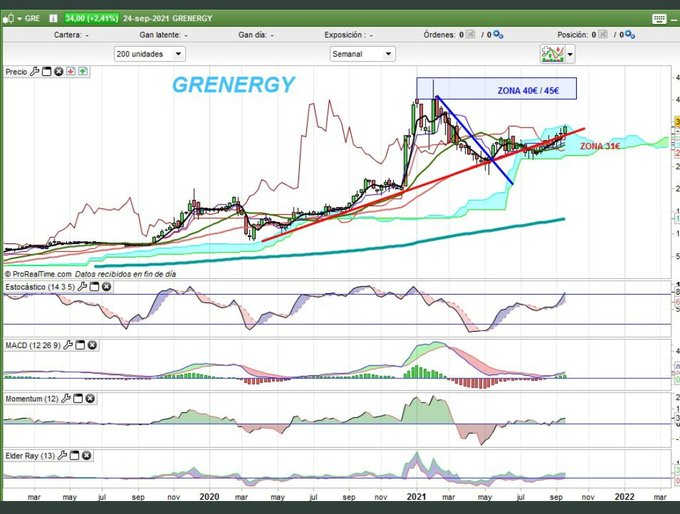
Task: Click the green up-arrow icon beside Precio
Action: coord(83,72)
